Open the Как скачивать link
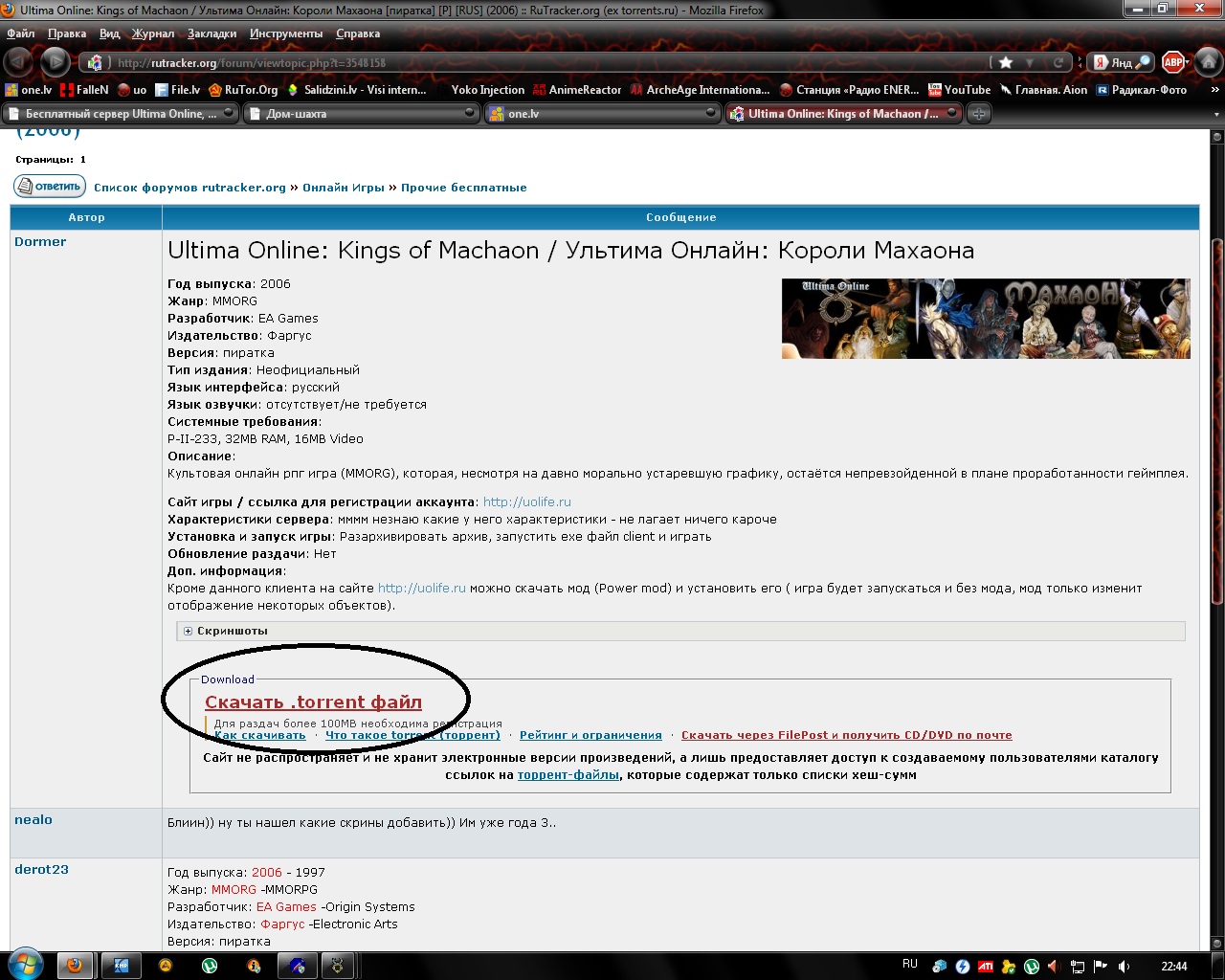Viewport: 1225px width, 980px height. point(260,735)
